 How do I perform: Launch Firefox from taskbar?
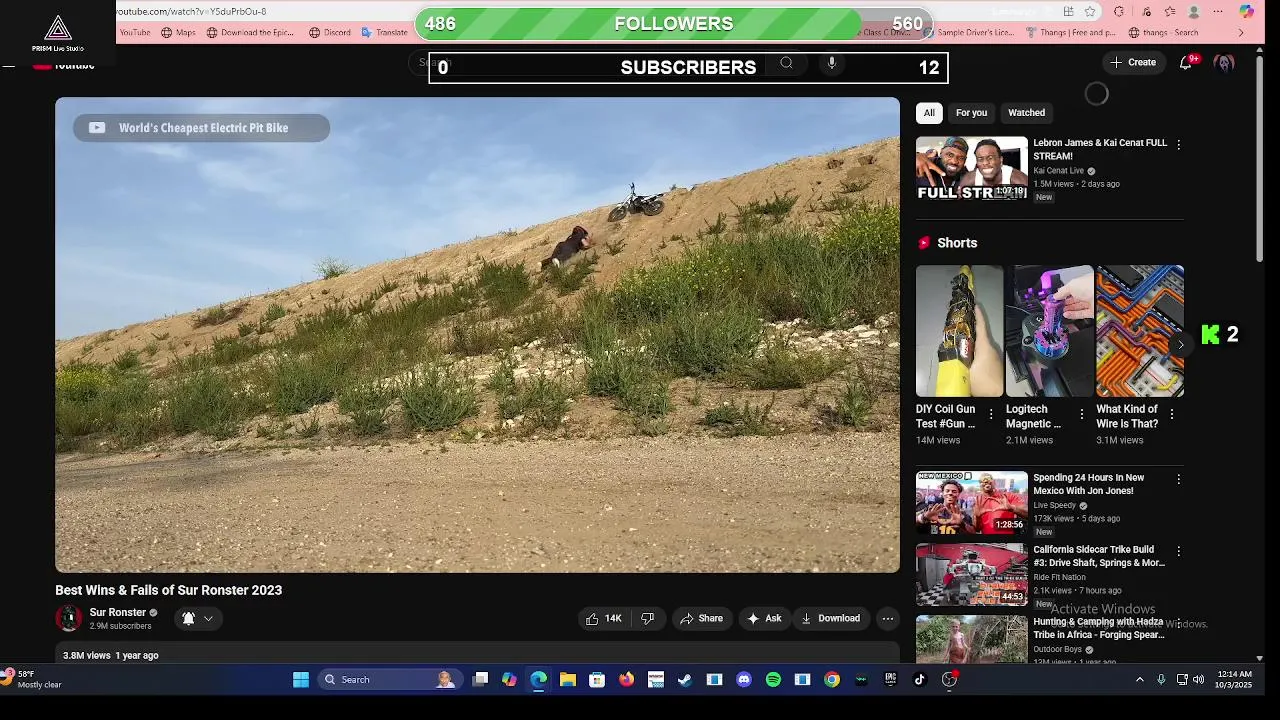point(626,680)
